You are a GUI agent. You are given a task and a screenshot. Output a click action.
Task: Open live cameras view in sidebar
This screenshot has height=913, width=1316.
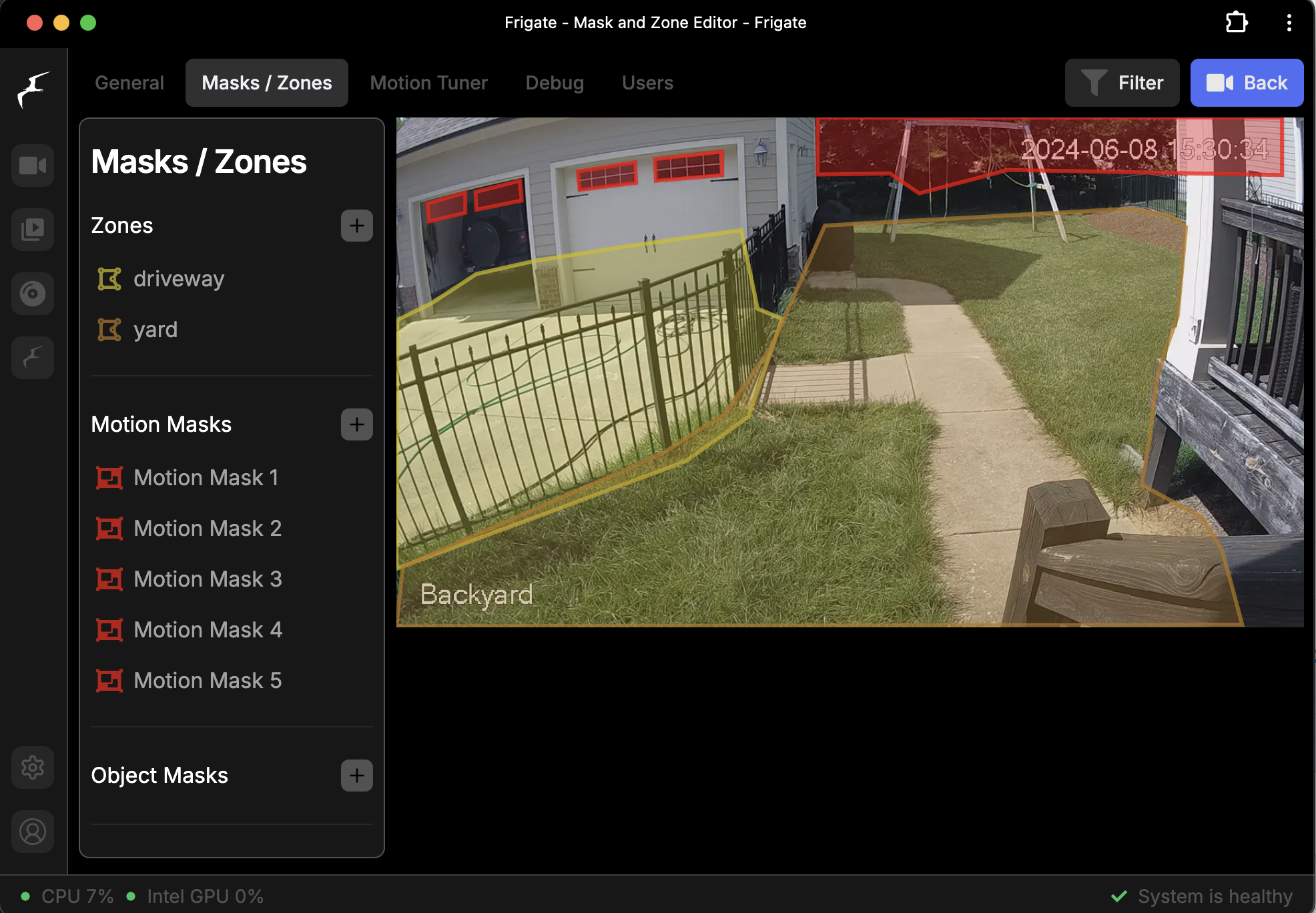[x=33, y=166]
